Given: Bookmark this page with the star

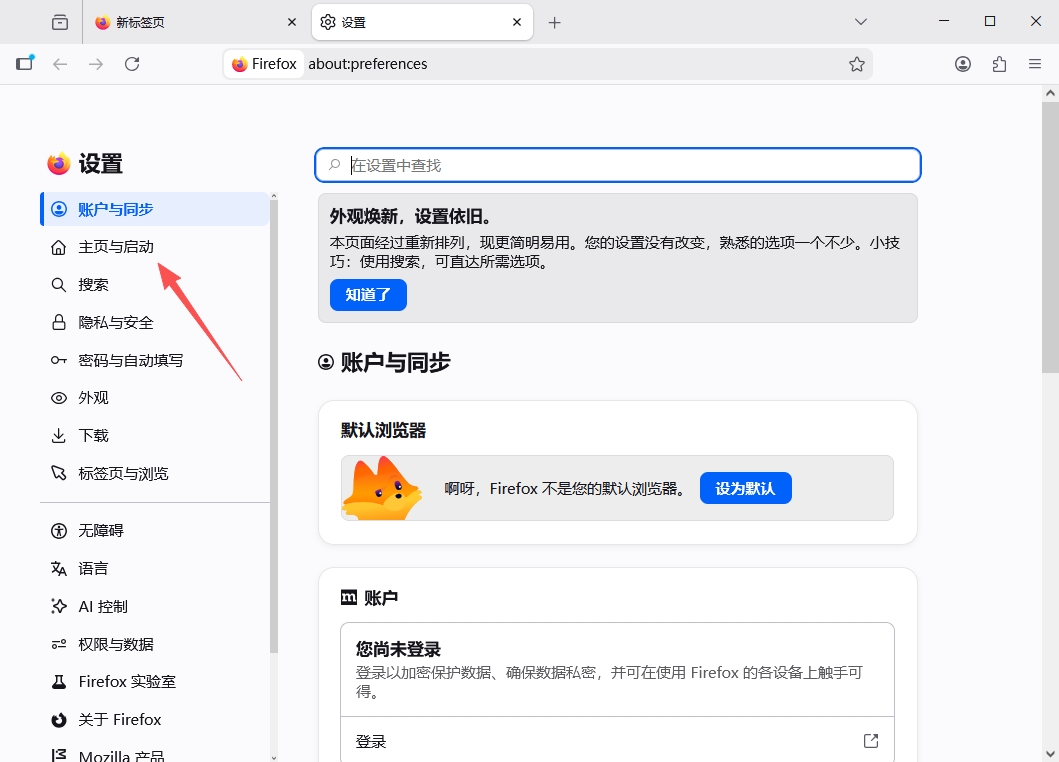Looking at the screenshot, I should (x=857, y=64).
